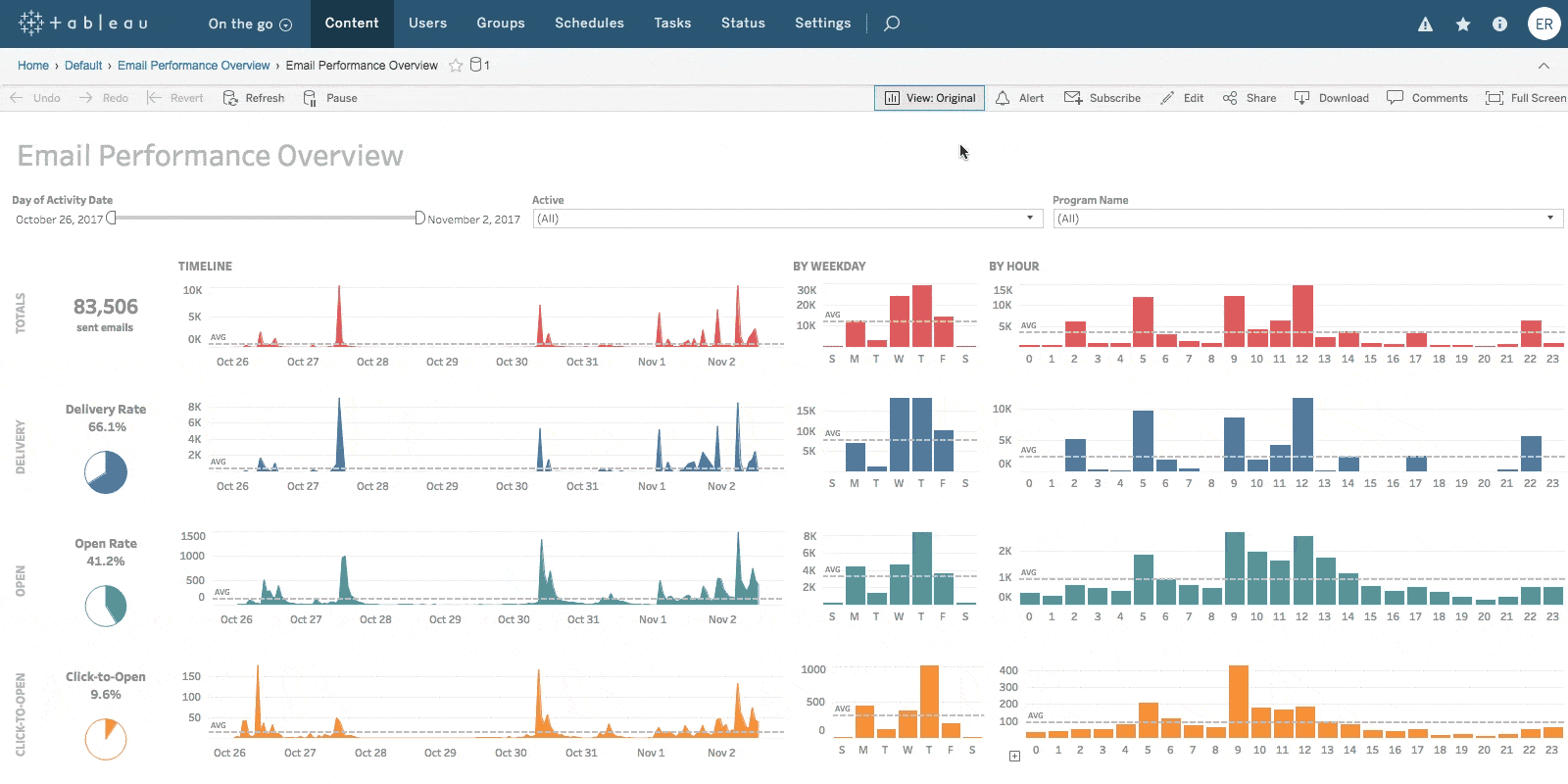Open the On the go site menu

coord(250,24)
